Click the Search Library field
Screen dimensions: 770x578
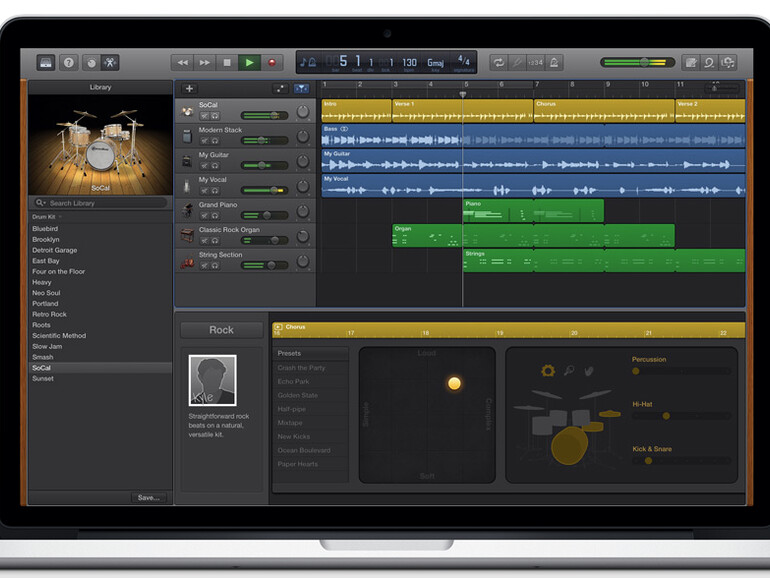pyautogui.click(x=100, y=203)
